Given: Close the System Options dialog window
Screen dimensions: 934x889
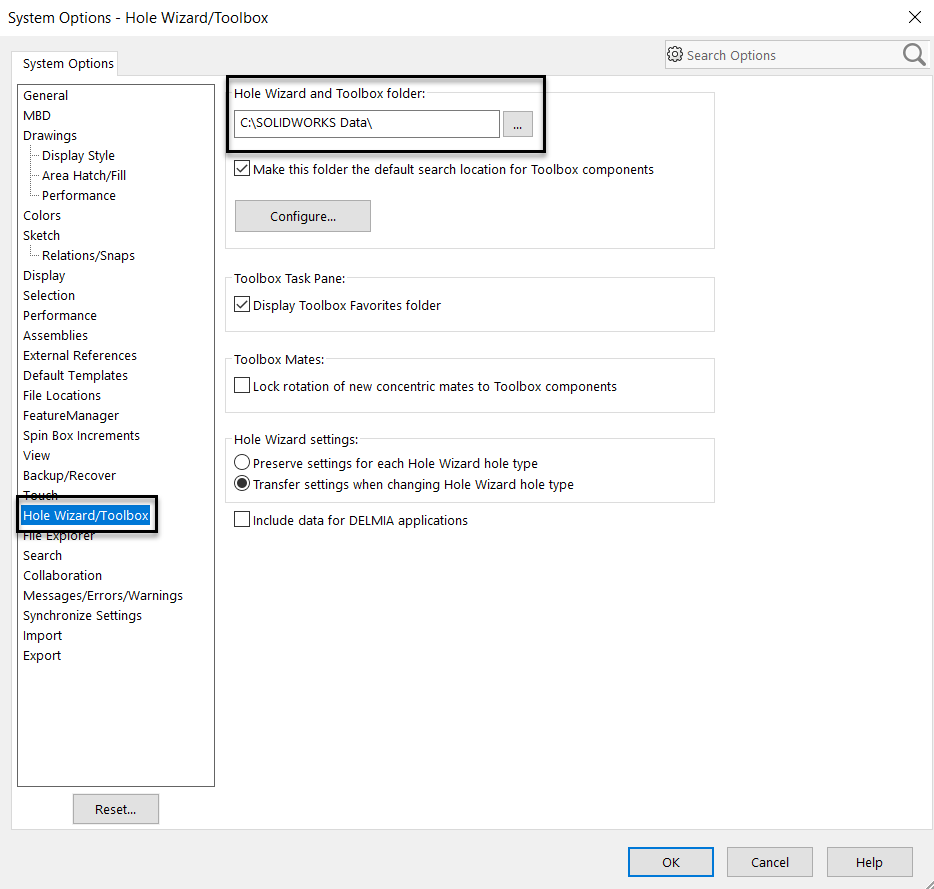Looking at the screenshot, I should [913, 17].
